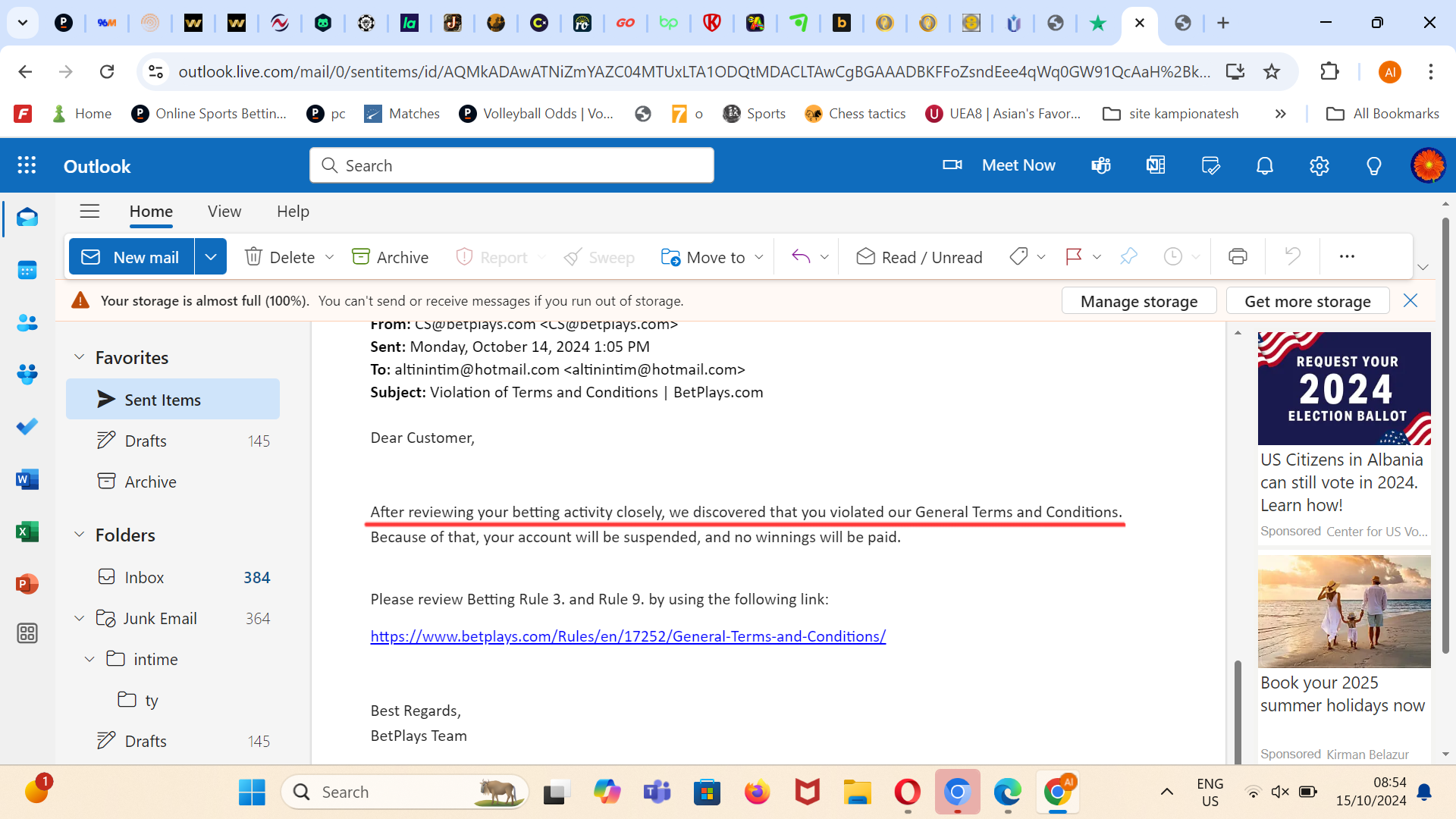The image size is (1456, 819).
Task: Expand the ribbon with the chevron
Action: [1423, 267]
